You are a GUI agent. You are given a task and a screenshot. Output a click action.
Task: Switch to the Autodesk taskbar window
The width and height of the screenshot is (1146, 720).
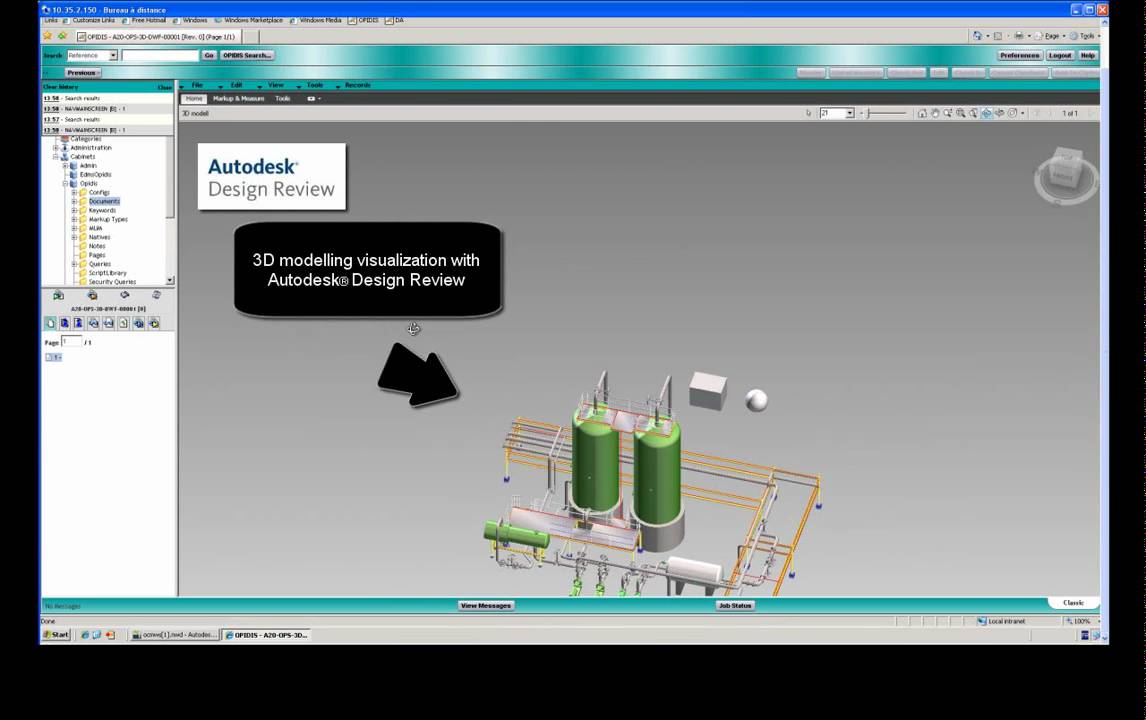(174, 635)
